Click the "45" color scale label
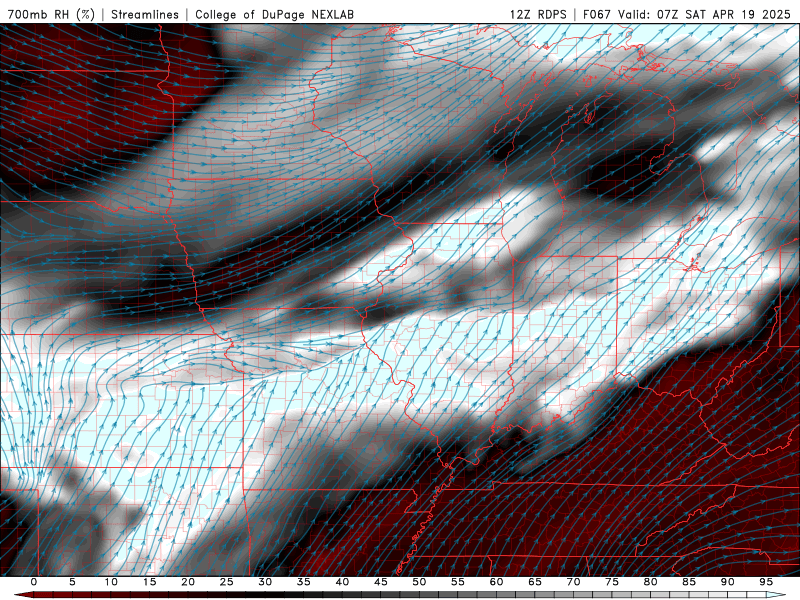Image resolution: width=800 pixels, height=600 pixels. [381, 582]
